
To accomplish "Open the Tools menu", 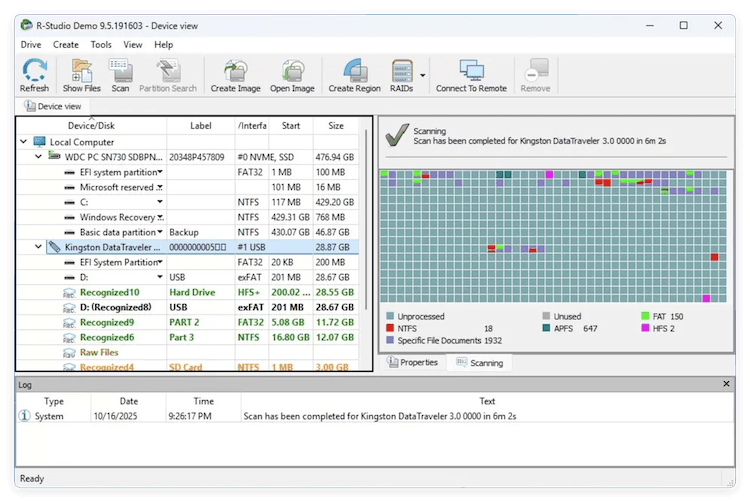I will pyautogui.click(x=101, y=45).
